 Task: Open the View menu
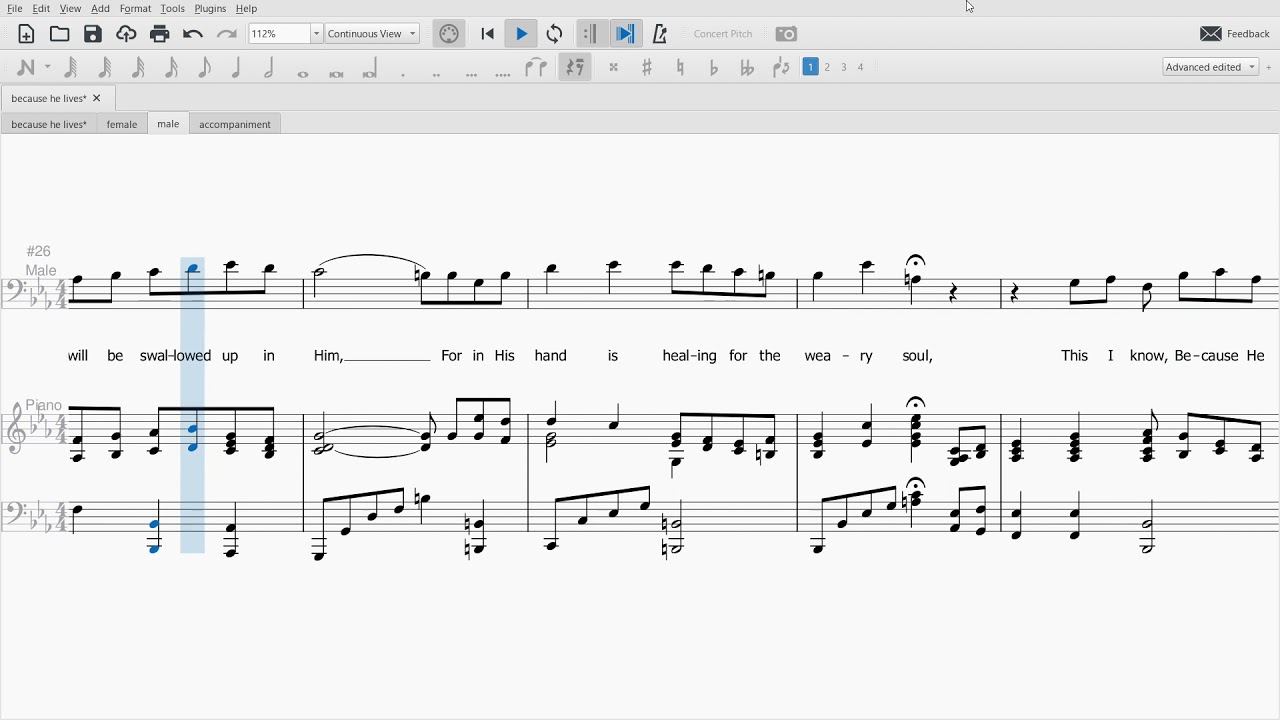pyautogui.click(x=70, y=8)
